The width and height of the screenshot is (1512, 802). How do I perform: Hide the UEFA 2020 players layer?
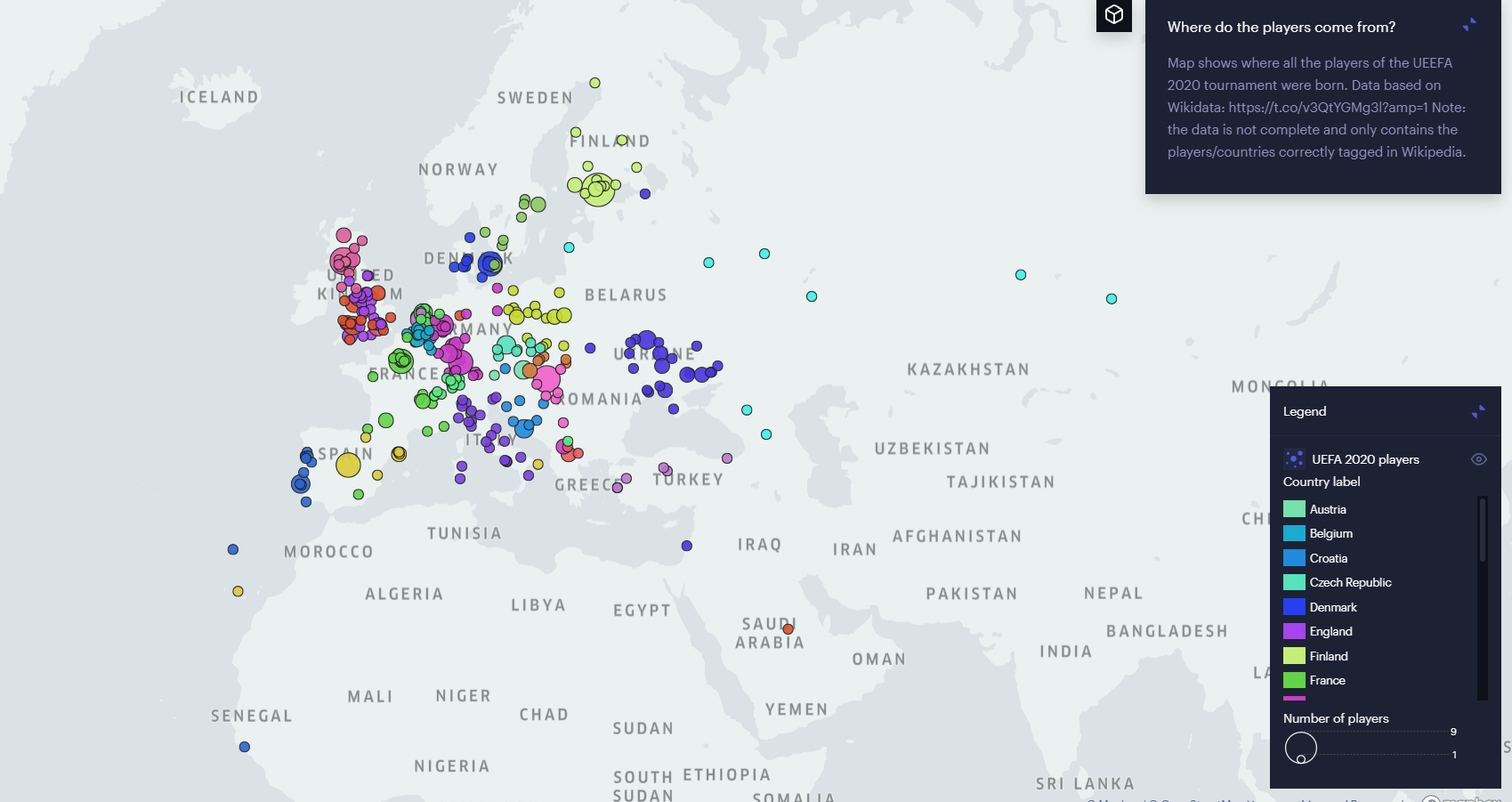1479,459
